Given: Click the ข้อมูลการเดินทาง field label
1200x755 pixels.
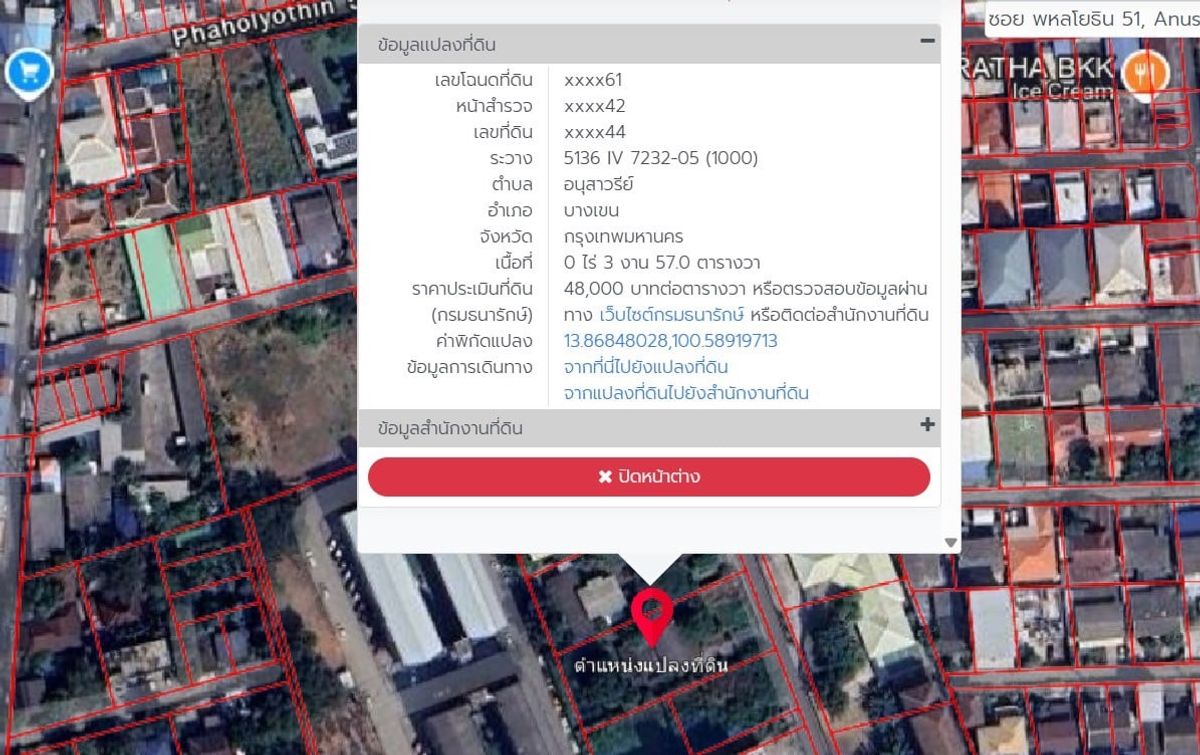Looking at the screenshot, I should click(x=470, y=367).
